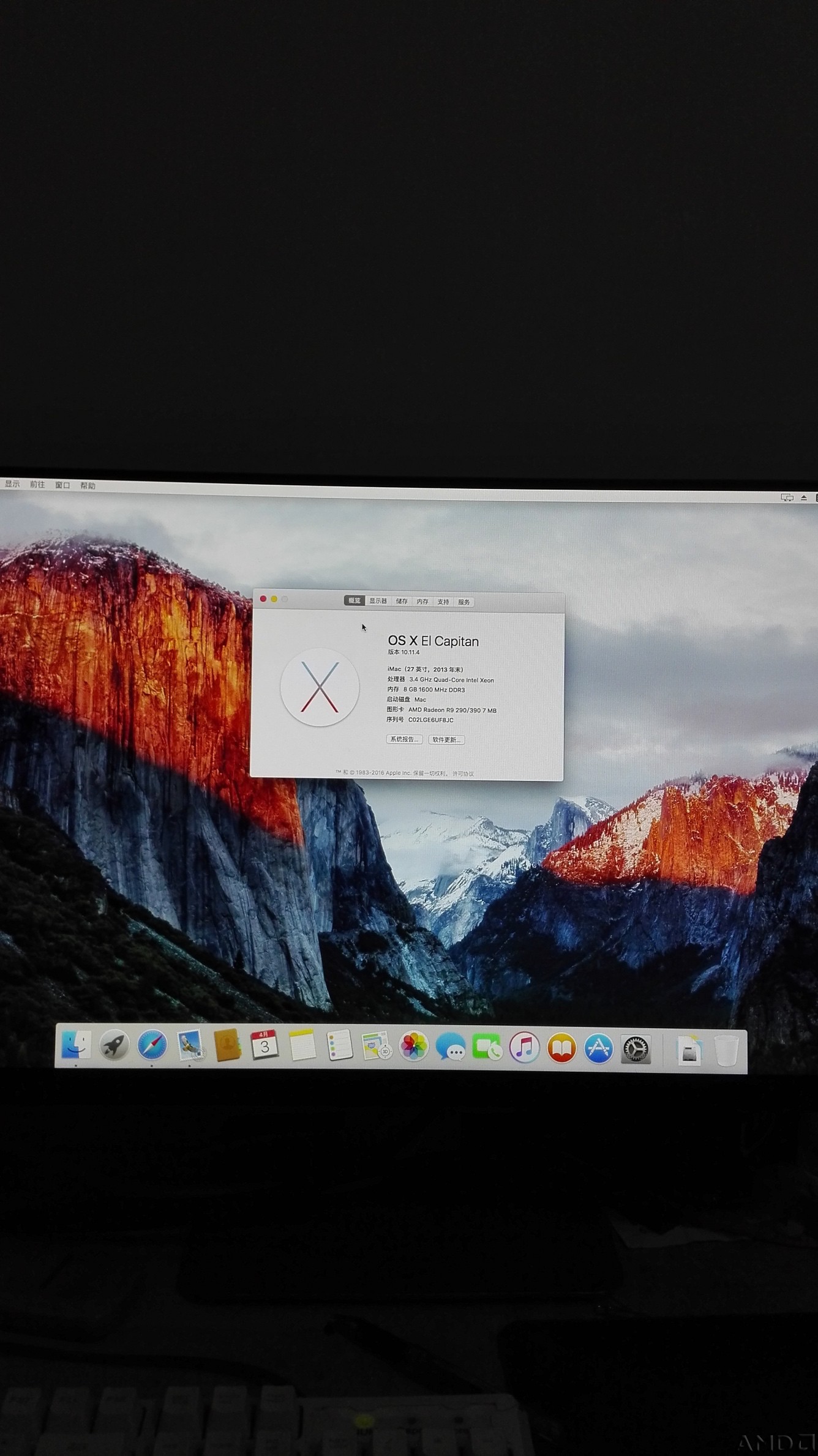This screenshot has width=818, height=1456.
Task: Click iMac (27 英寸, 2013 年末) text
Action: pyautogui.click(x=426, y=670)
